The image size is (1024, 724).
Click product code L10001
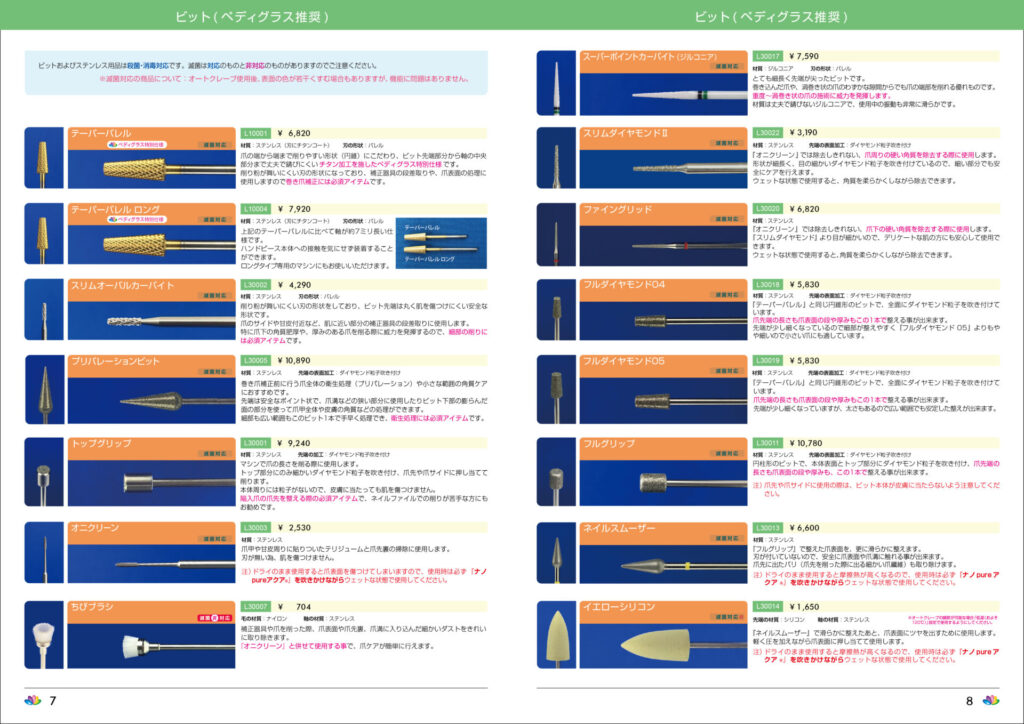(255, 133)
